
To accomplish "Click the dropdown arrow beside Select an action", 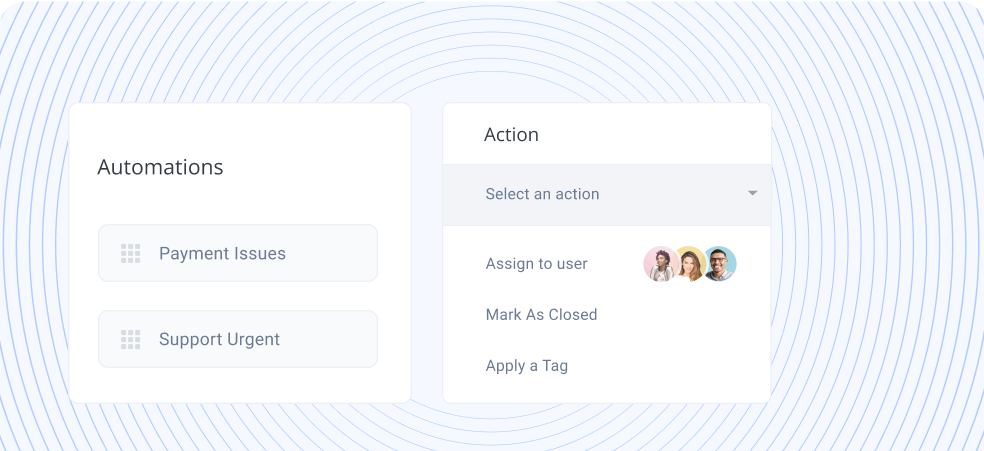I will 752,194.
